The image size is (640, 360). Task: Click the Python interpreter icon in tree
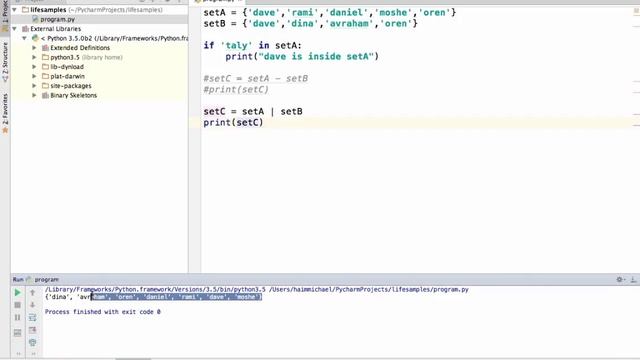(35, 38)
